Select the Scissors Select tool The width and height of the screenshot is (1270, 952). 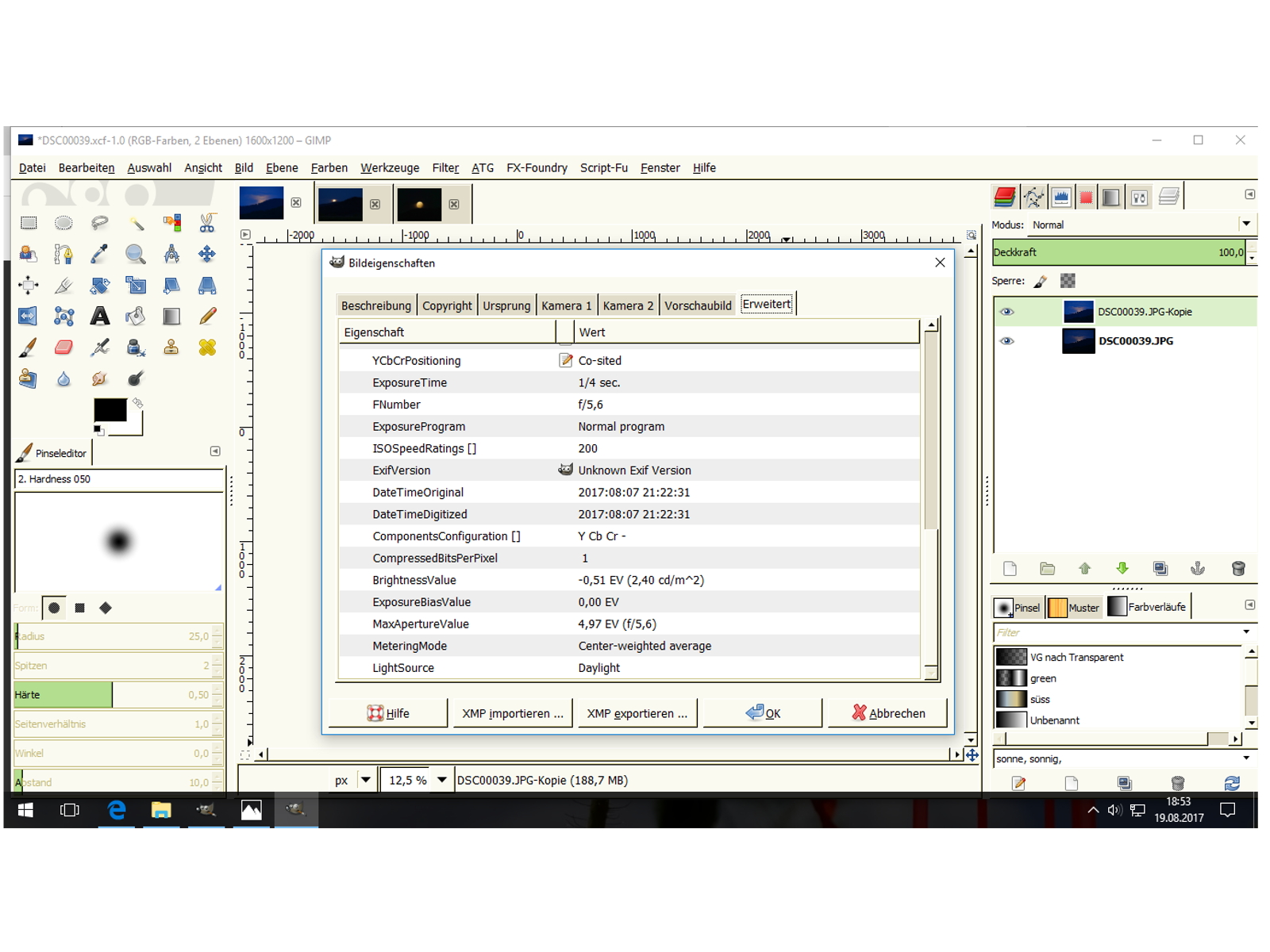207,223
